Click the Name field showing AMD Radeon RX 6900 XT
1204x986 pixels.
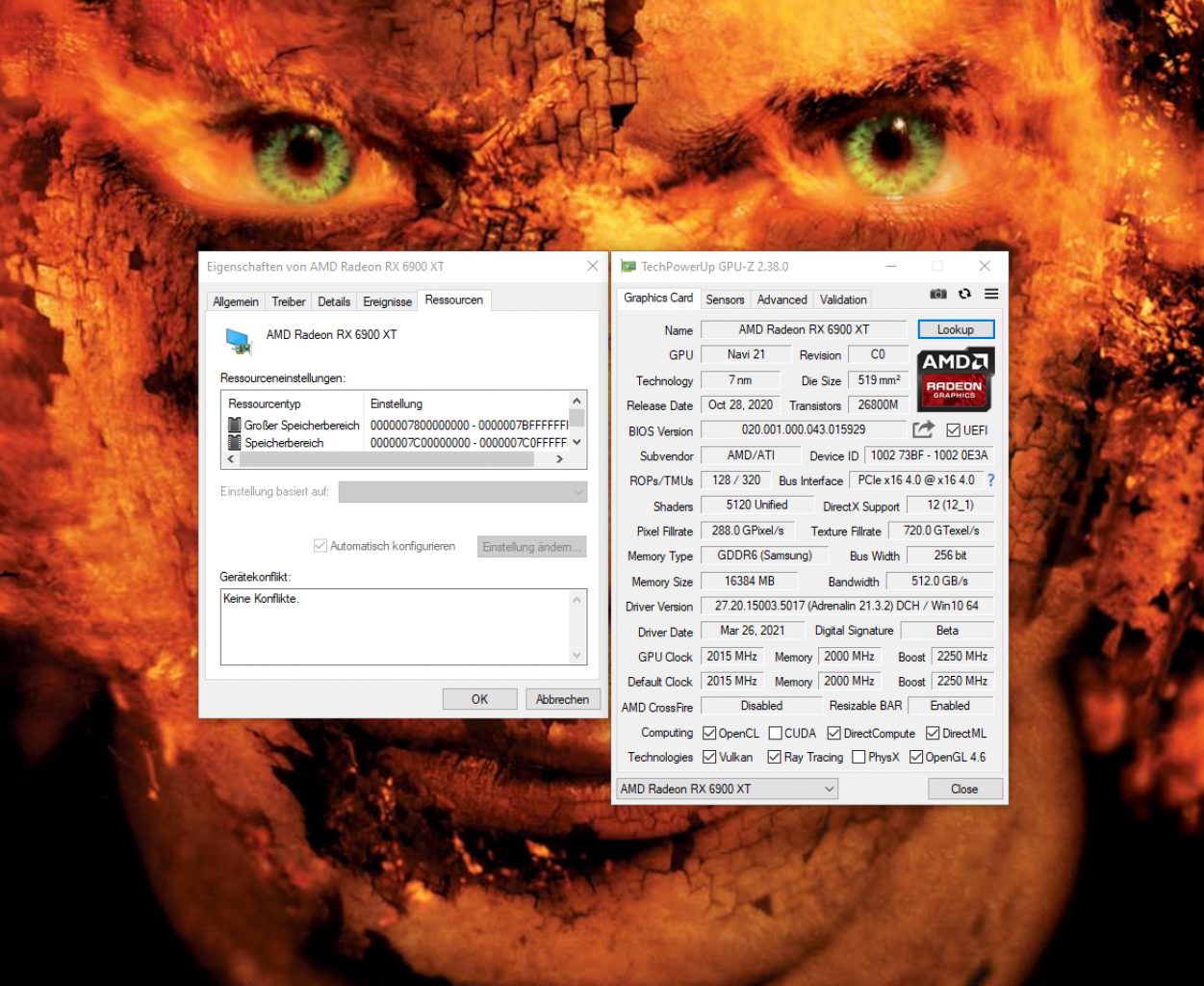tap(804, 329)
